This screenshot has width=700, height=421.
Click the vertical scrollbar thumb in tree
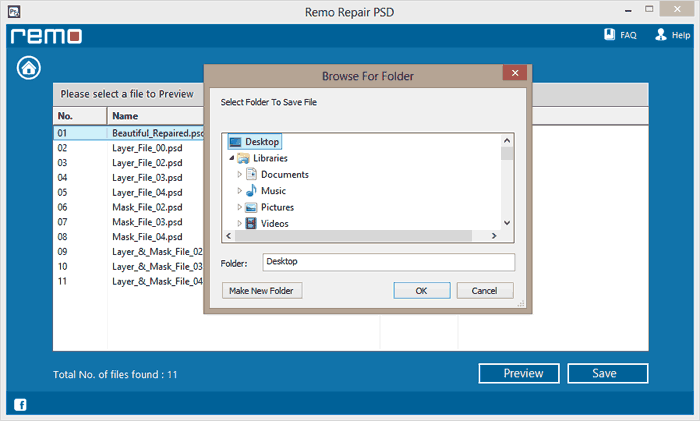point(507,154)
